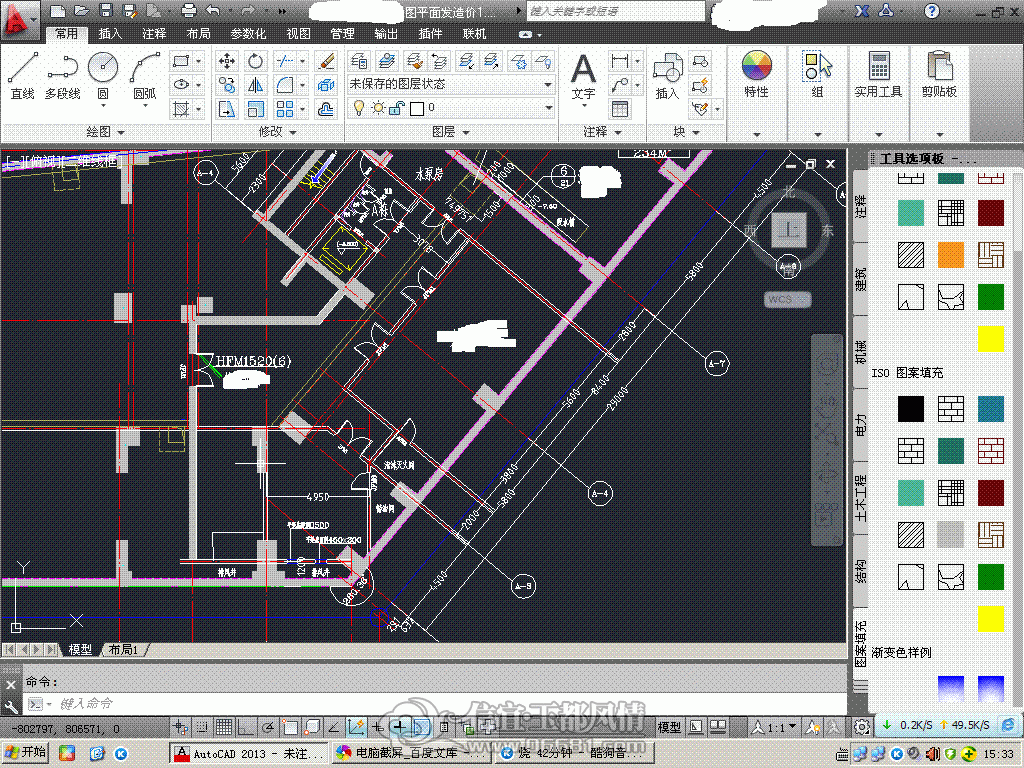
Task: Click the Table icon in 注释 panel
Action: [x=620, y=109]
